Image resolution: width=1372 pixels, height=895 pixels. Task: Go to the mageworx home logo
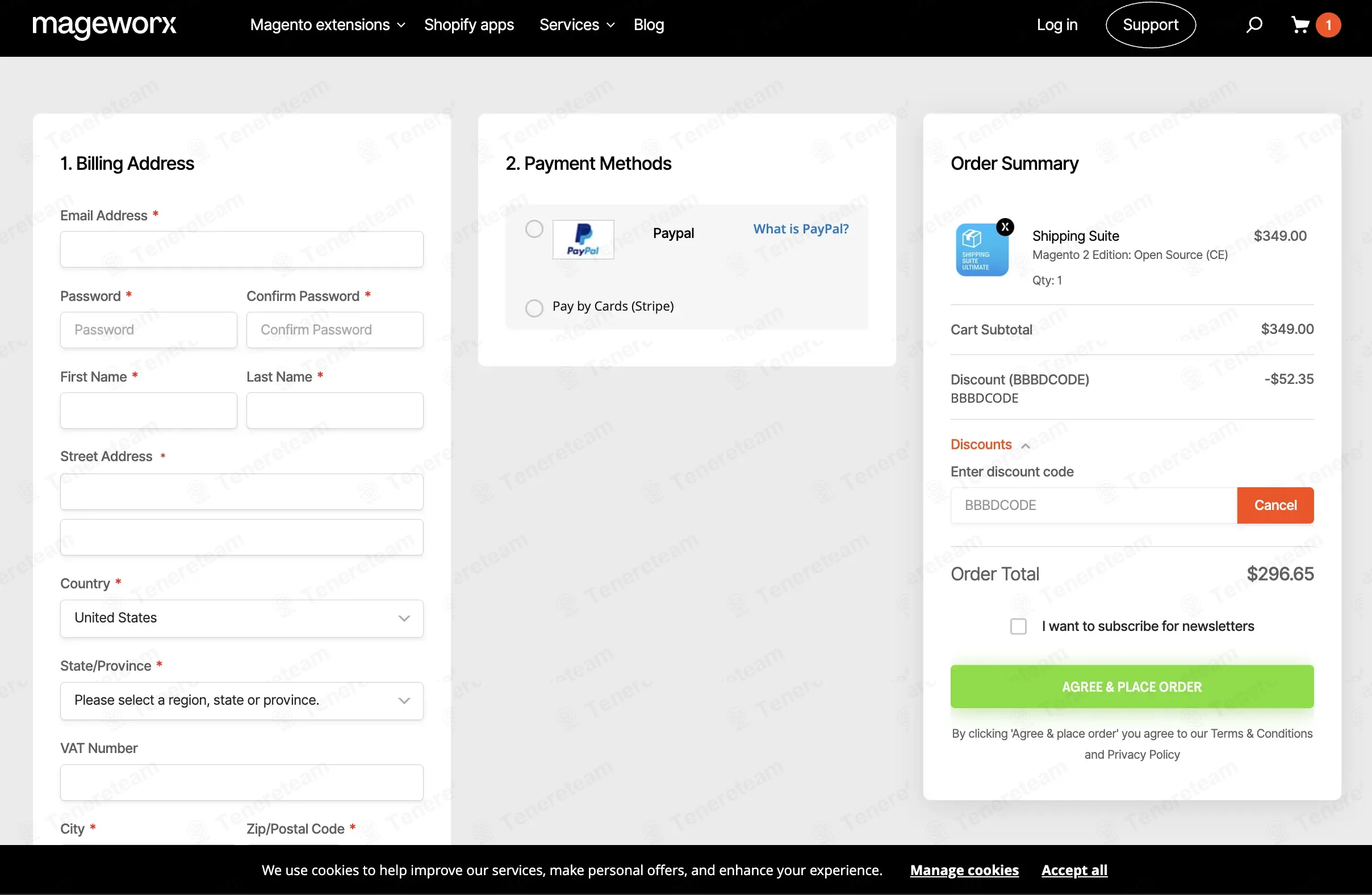coord(104,26)
